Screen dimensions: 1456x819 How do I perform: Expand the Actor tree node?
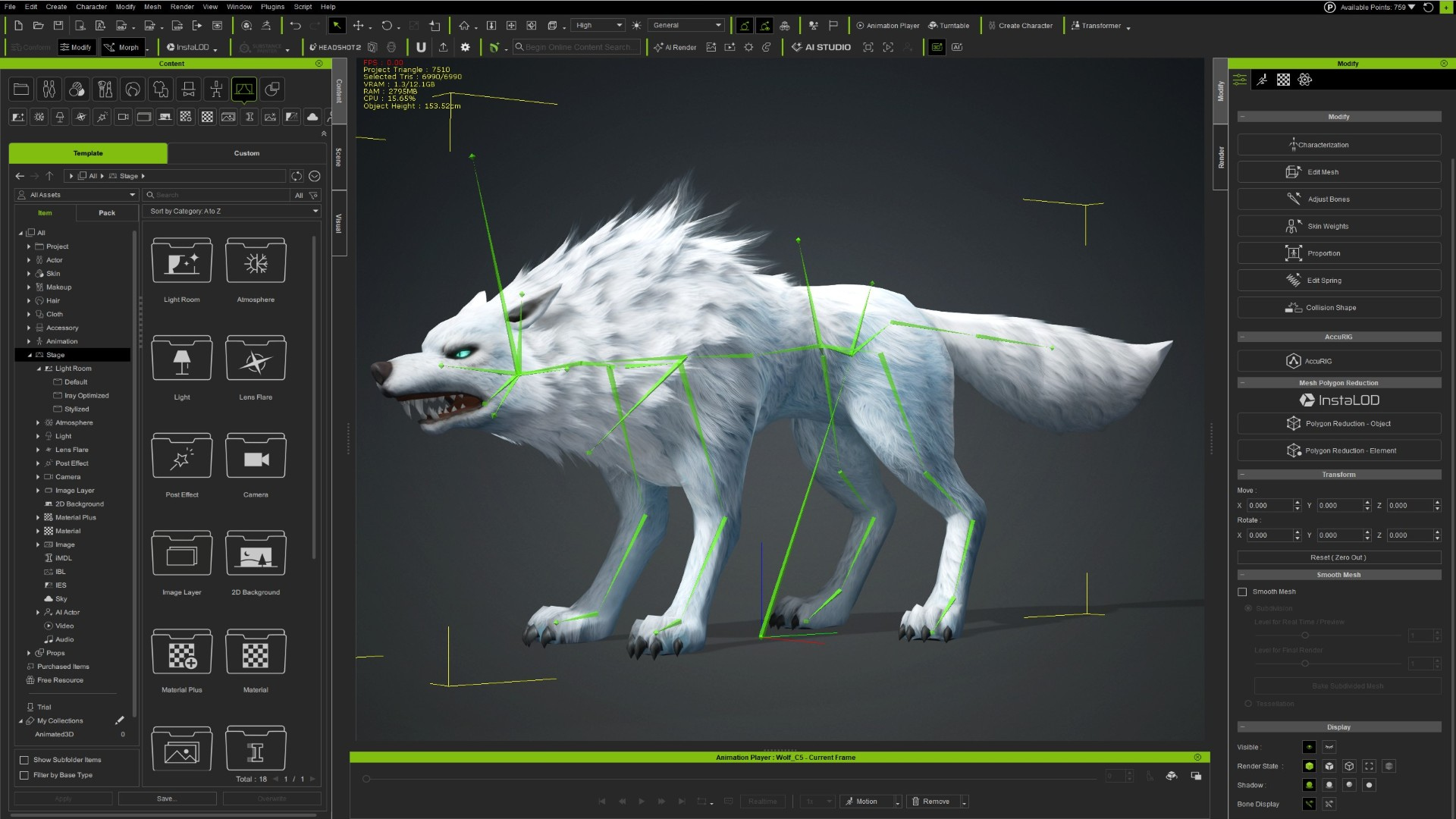29,260
